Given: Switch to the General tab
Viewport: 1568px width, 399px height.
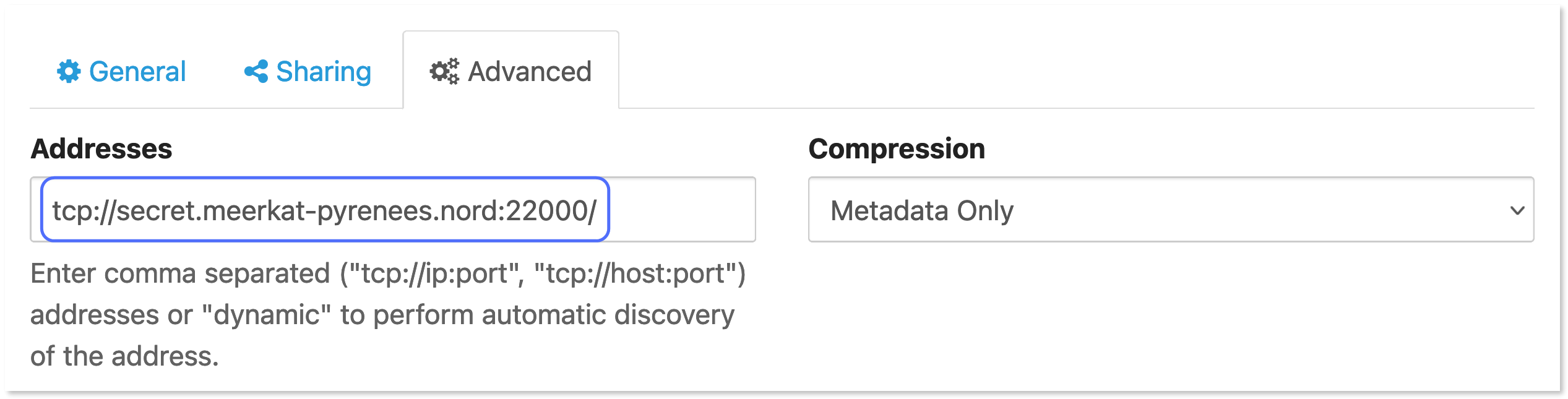Looking at the screenshot, I should [123, 71].
